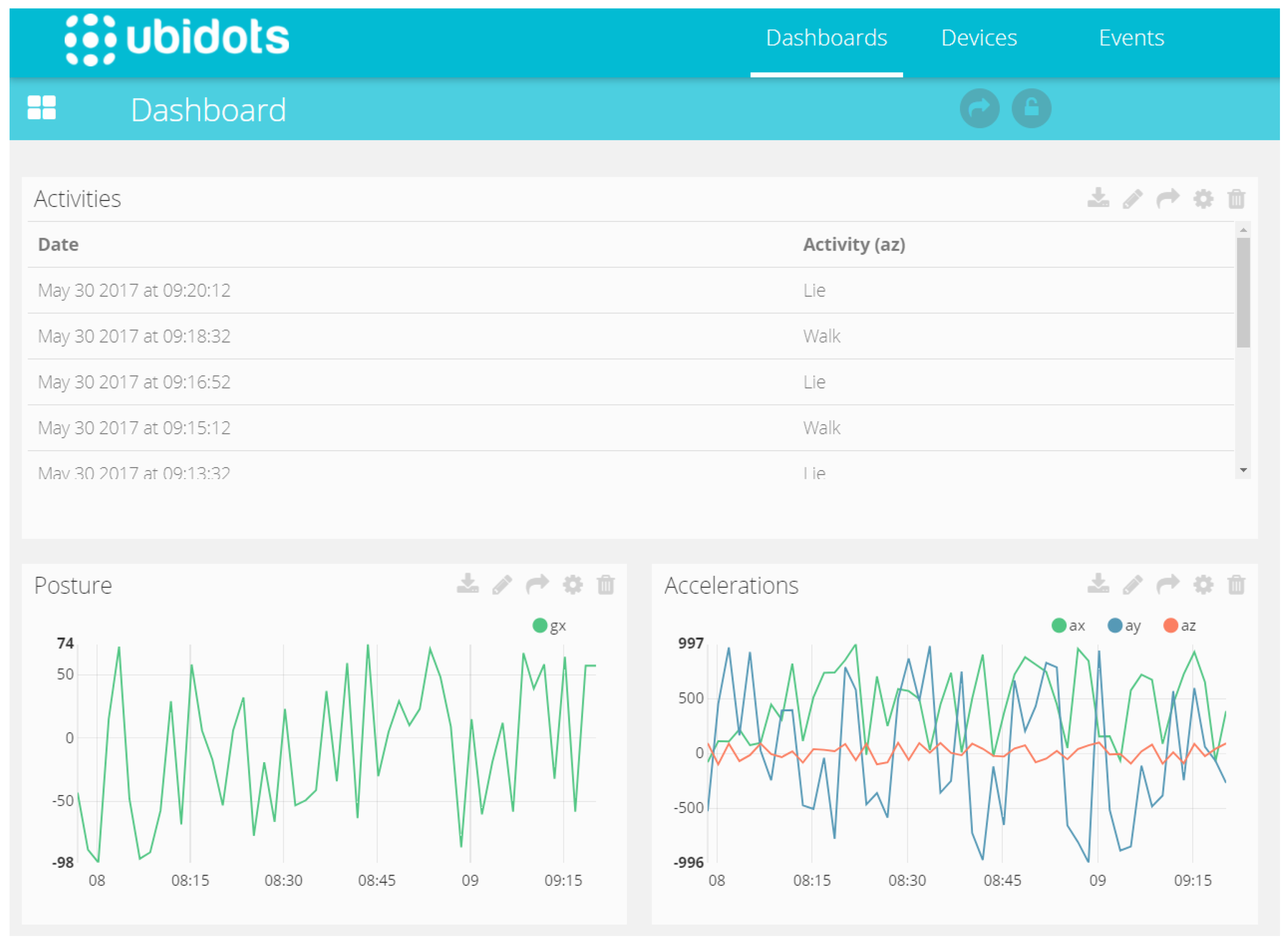Screen dimensions: 1288x944
Task: Click the -996 minimum label on Accelerations chart
Action: pos(688,862)
